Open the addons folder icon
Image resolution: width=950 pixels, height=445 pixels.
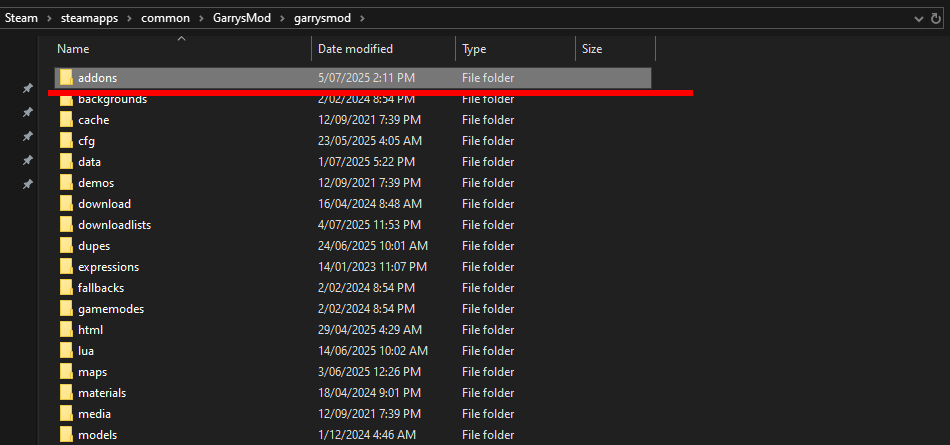click(x=66, y=77)
